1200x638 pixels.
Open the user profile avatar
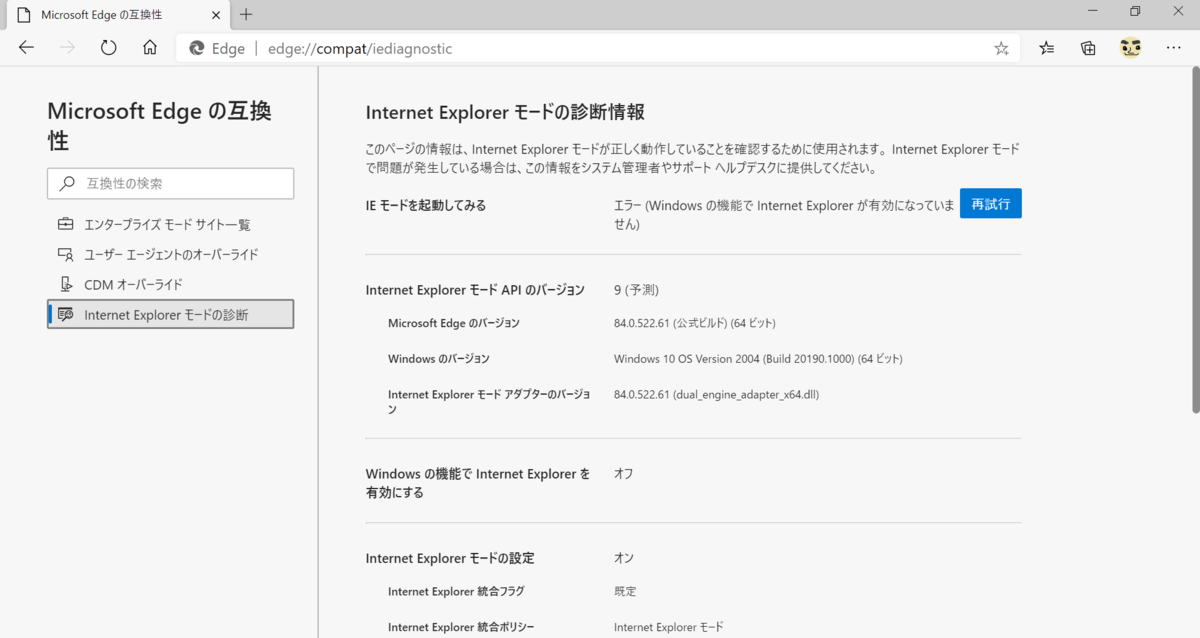pyautogui.click(x=1131, y=48)
